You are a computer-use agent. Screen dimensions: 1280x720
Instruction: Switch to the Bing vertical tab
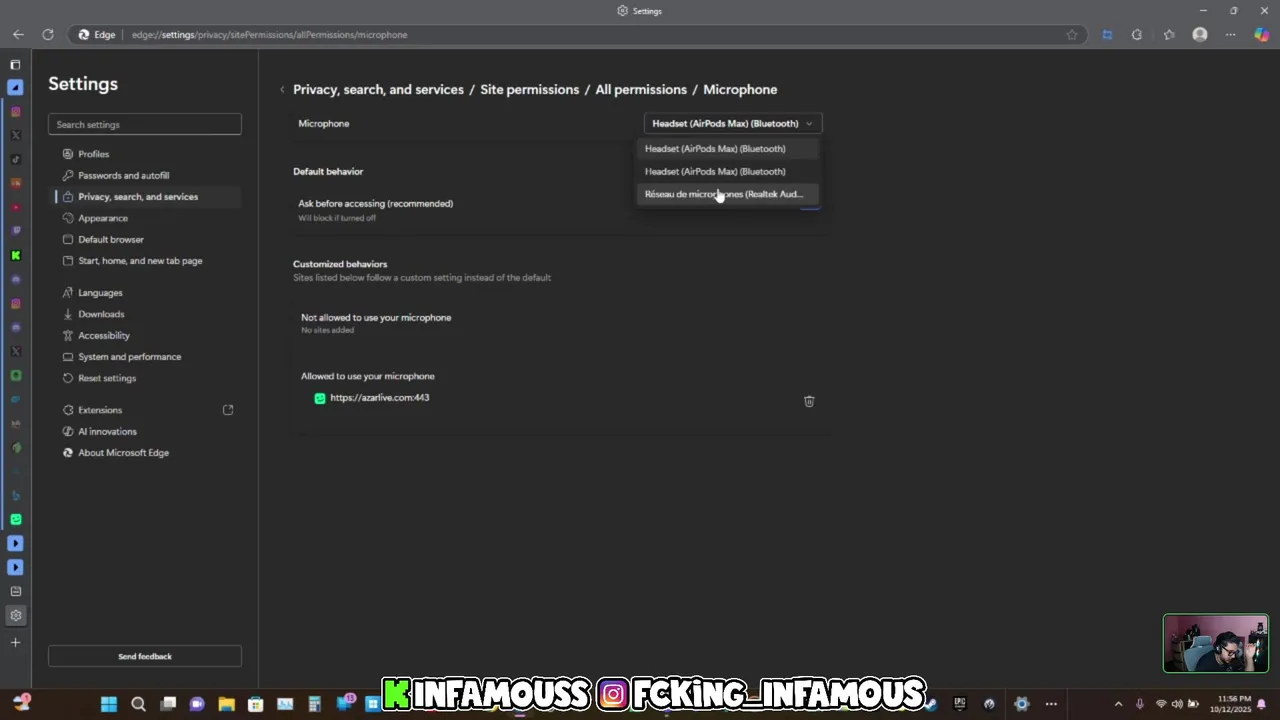point(15,495)
